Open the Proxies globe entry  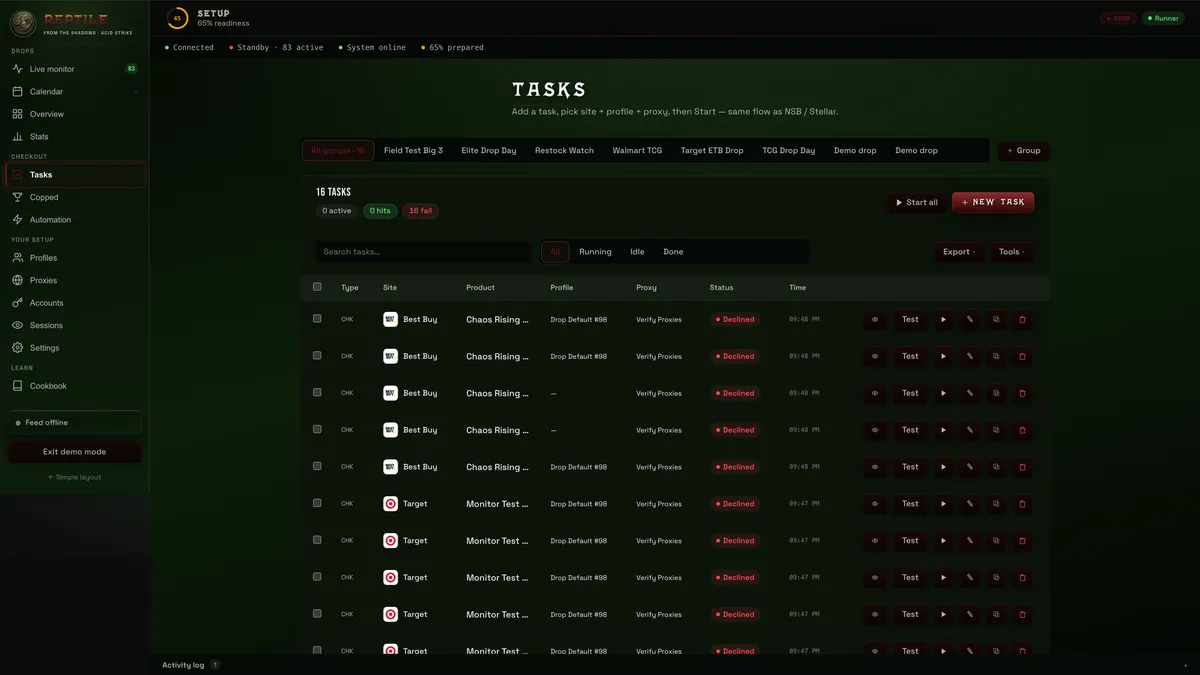[x=75, y=280]
